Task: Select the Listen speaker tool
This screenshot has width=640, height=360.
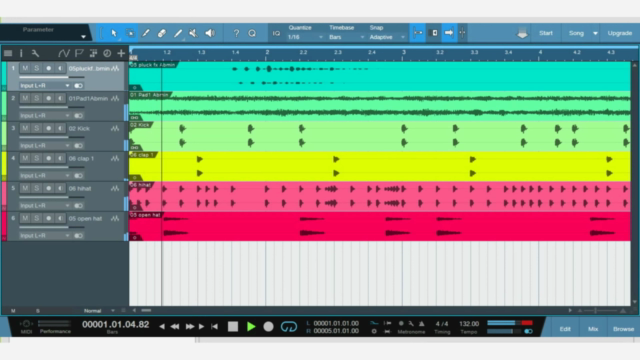Action: (x=210, y=33)
